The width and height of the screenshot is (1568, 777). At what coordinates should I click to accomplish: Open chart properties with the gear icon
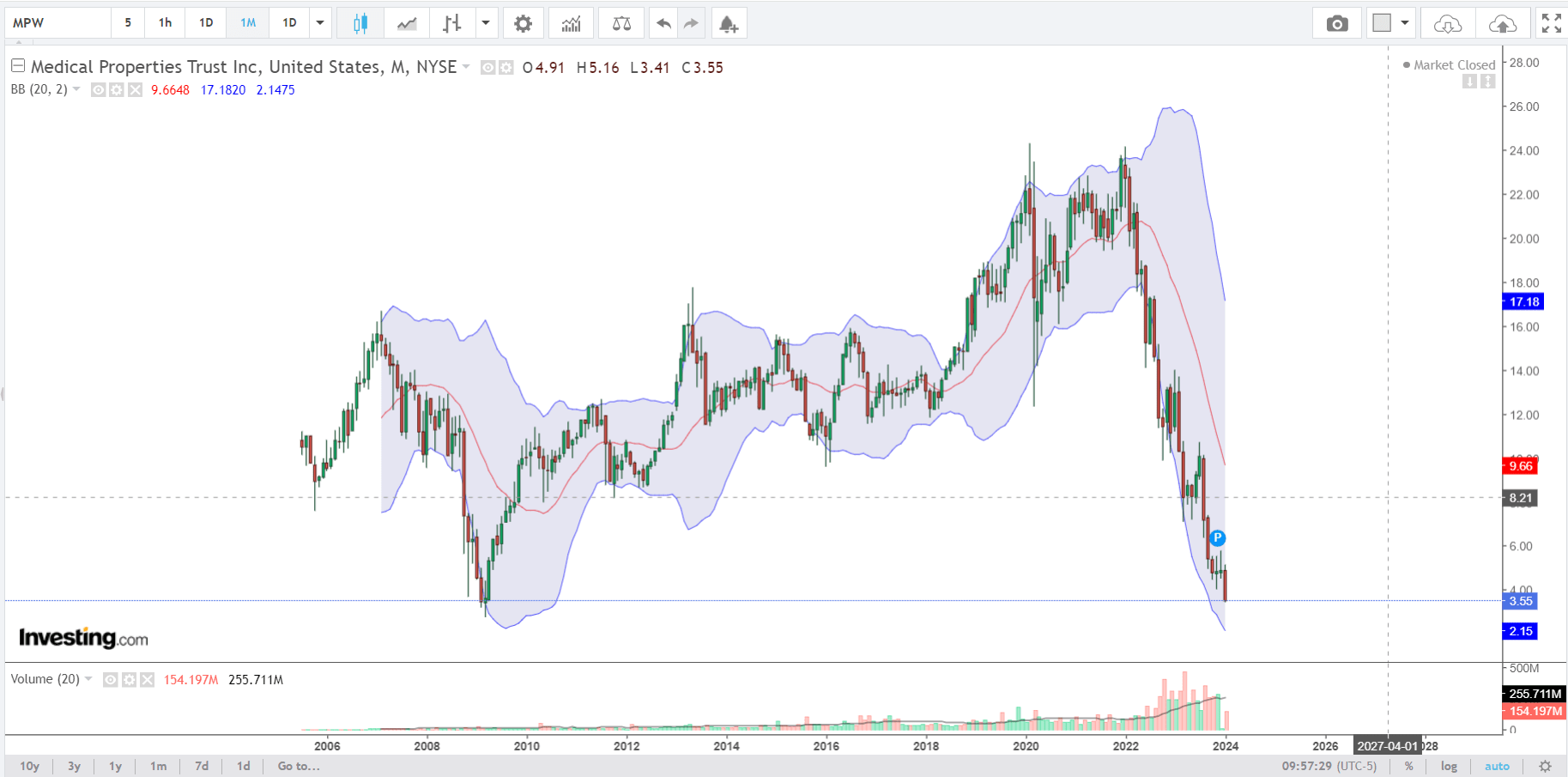pos(523,22)
